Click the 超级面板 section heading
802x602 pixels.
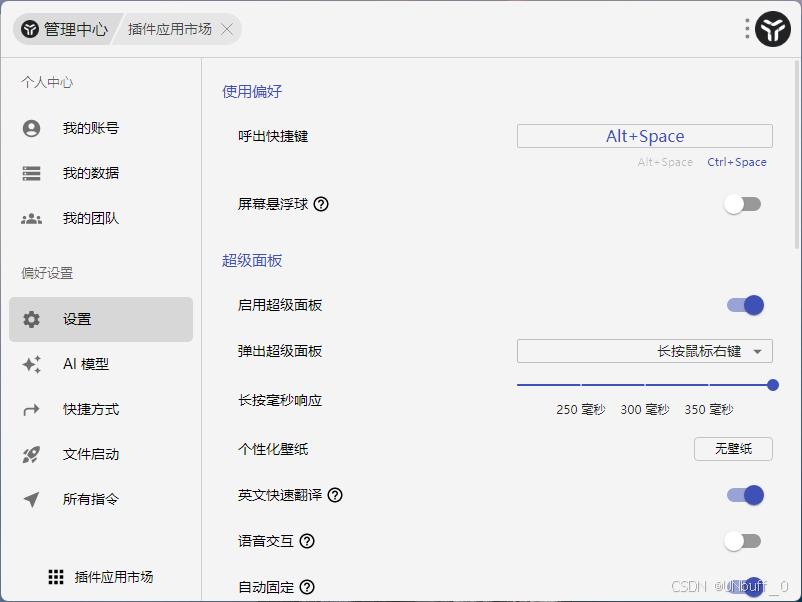click(252, 261)
